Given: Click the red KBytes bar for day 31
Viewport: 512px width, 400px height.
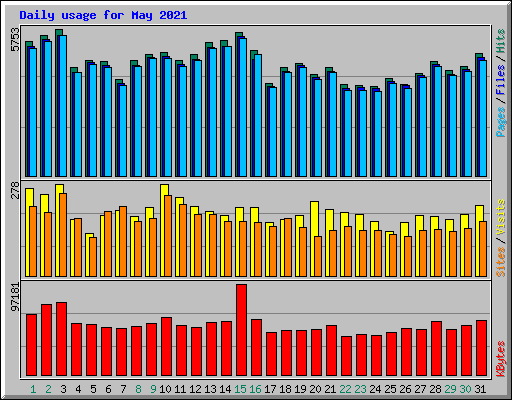Looking at the screenshot, I should point(482,348).
